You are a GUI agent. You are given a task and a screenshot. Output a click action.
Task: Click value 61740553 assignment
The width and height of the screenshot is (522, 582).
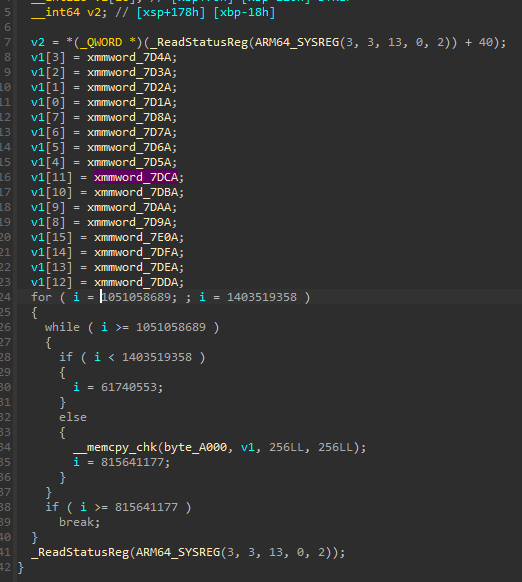[128, 388]
